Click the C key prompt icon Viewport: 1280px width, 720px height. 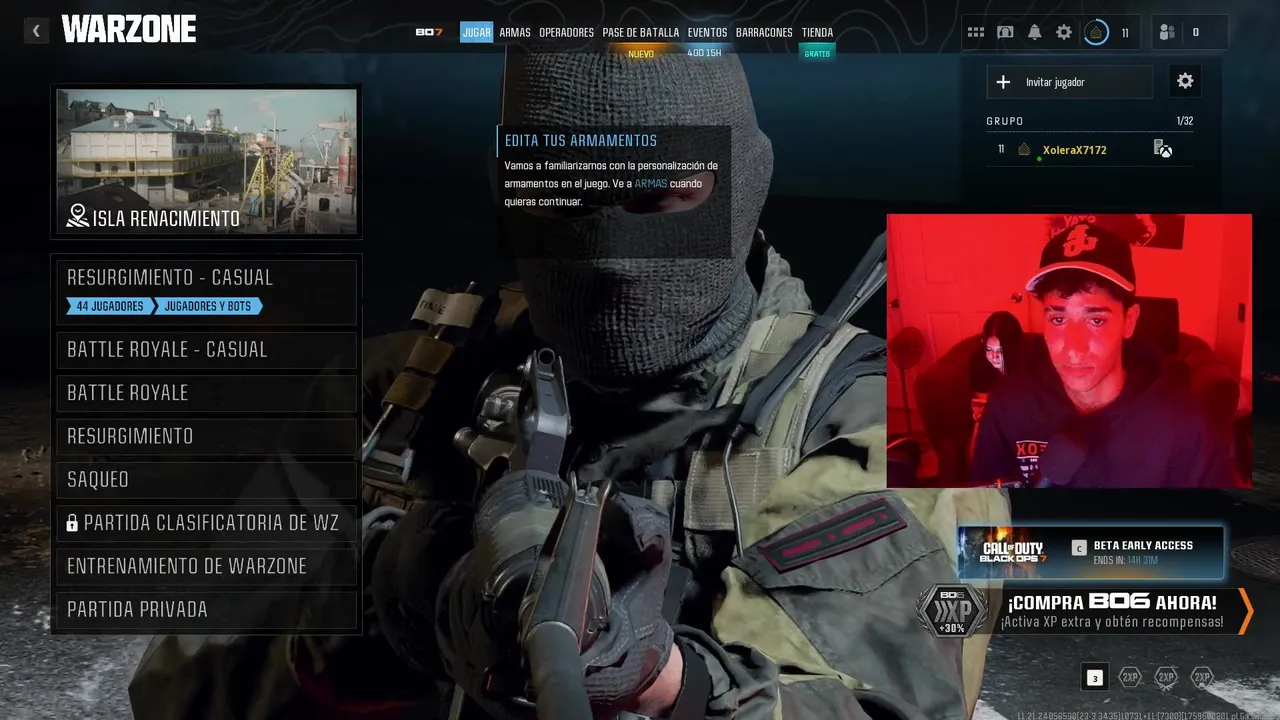[x=1079, y=547]
